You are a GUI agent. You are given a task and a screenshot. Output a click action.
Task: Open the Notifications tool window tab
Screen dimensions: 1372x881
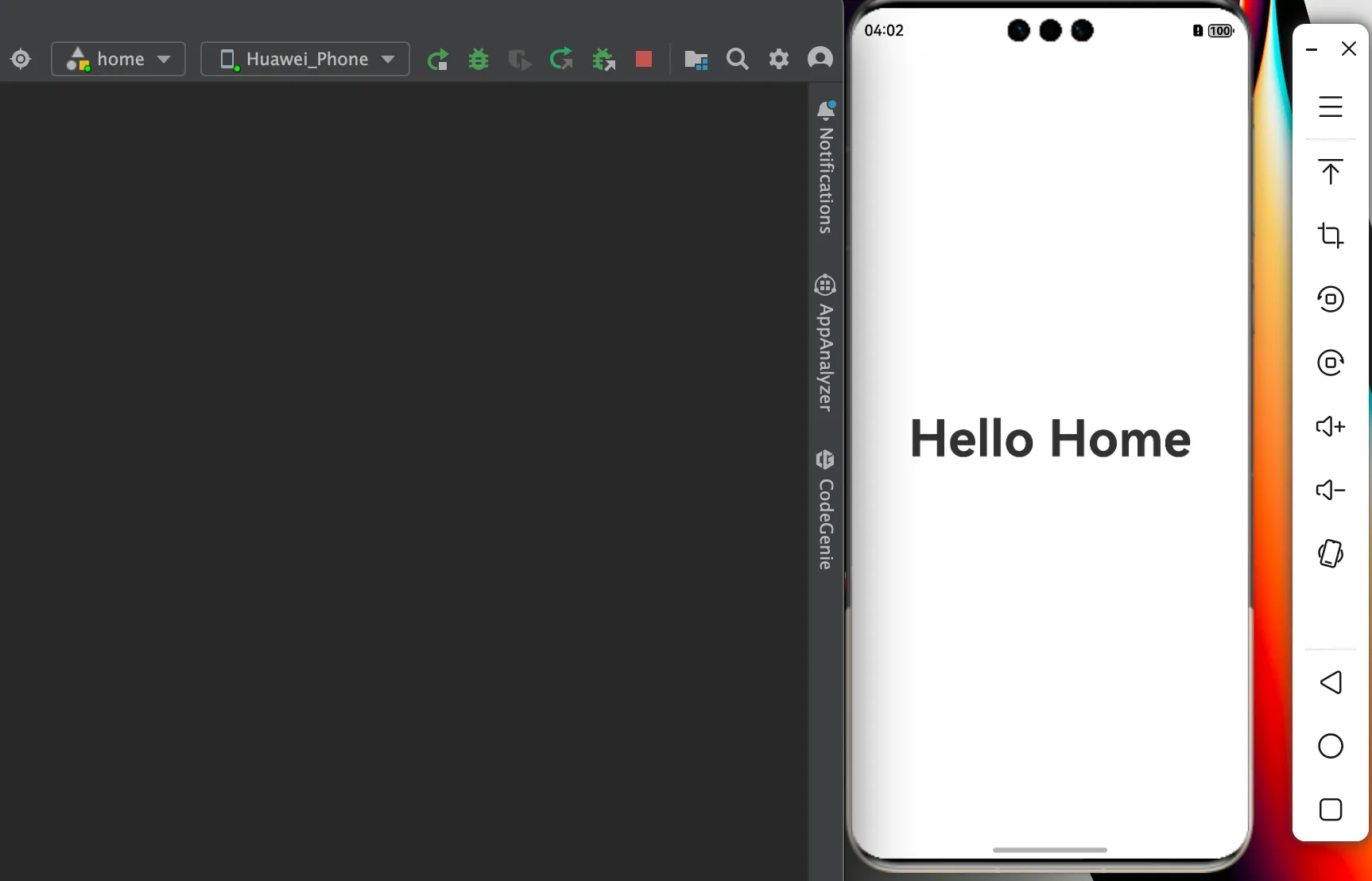coord(826,167)
